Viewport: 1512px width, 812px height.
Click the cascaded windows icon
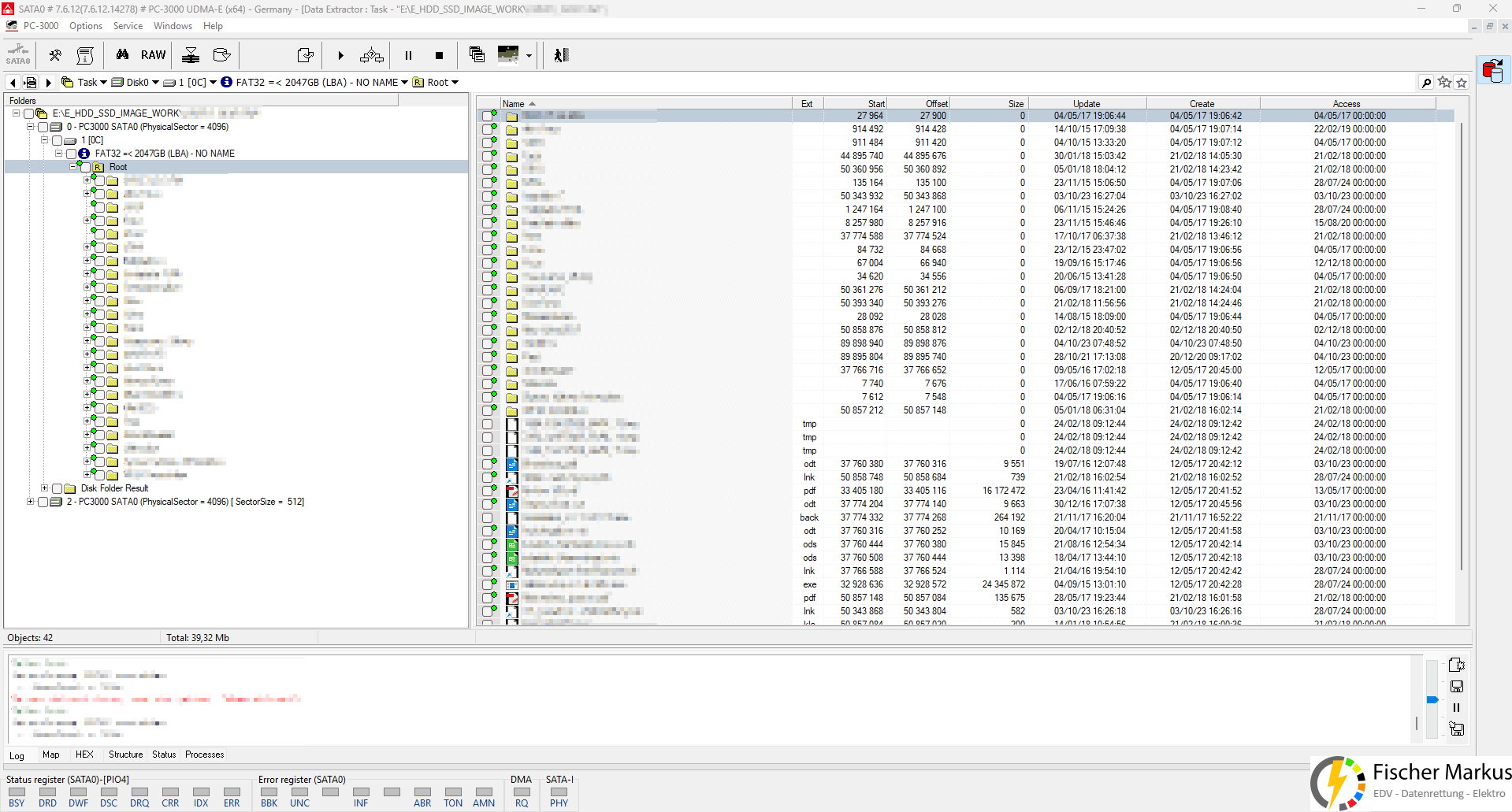[x=477, y=54]
